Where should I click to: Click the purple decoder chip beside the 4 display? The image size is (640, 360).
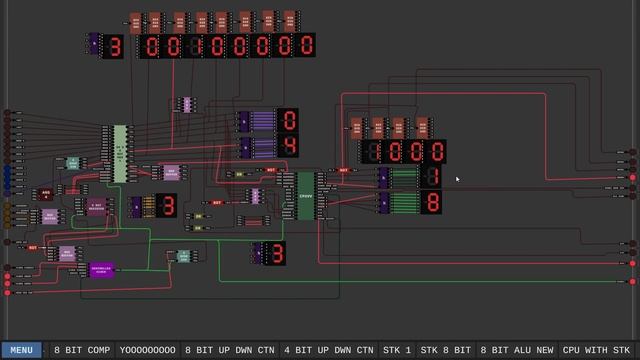[x=245, y=148]
